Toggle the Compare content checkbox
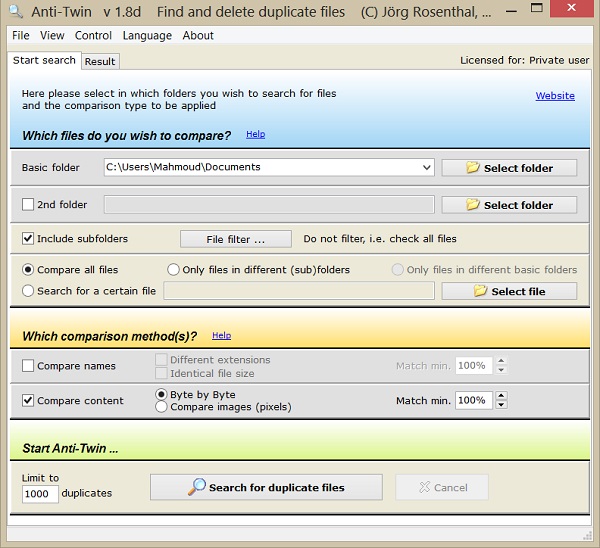This screenshot has height=548, width=600. coord(28,400)
